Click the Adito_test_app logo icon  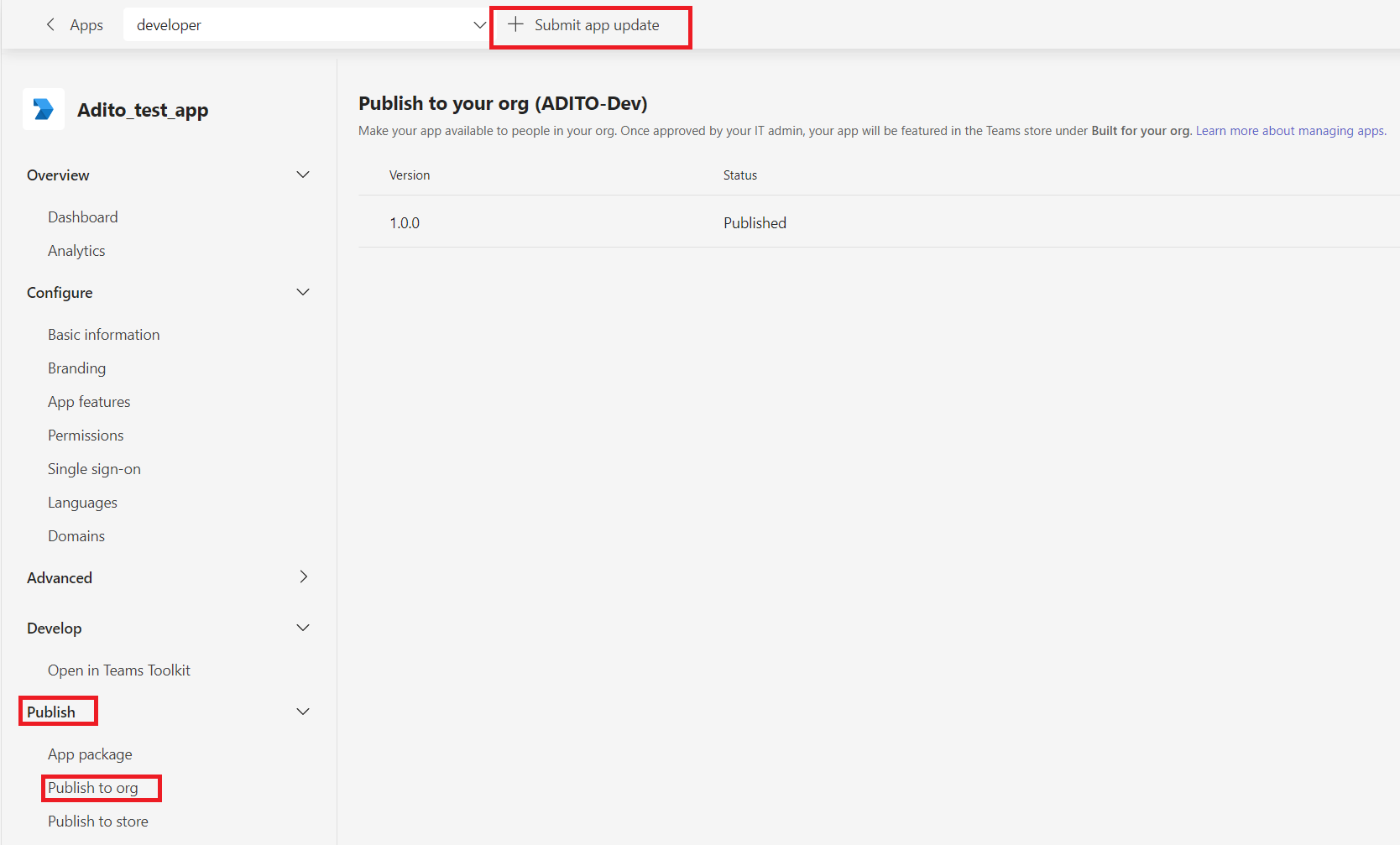(x=44, y=109)
